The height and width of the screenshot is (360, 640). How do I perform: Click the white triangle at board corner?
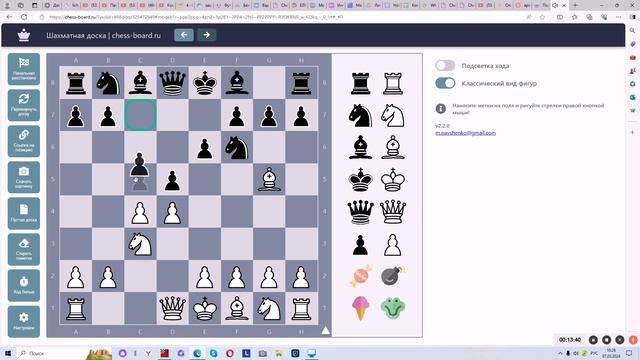[x=325, y=330]
